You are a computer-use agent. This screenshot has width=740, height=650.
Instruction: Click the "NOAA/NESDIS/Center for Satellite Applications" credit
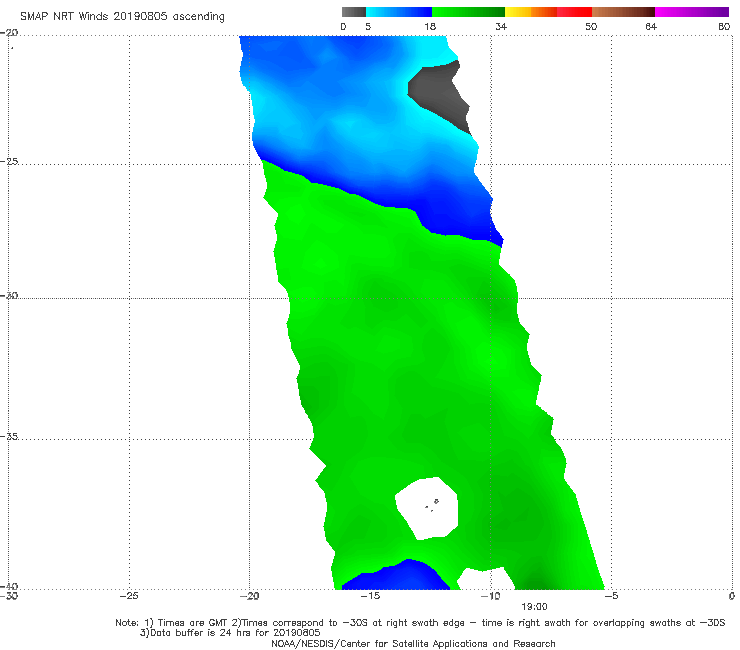click(x=413, y=643)
